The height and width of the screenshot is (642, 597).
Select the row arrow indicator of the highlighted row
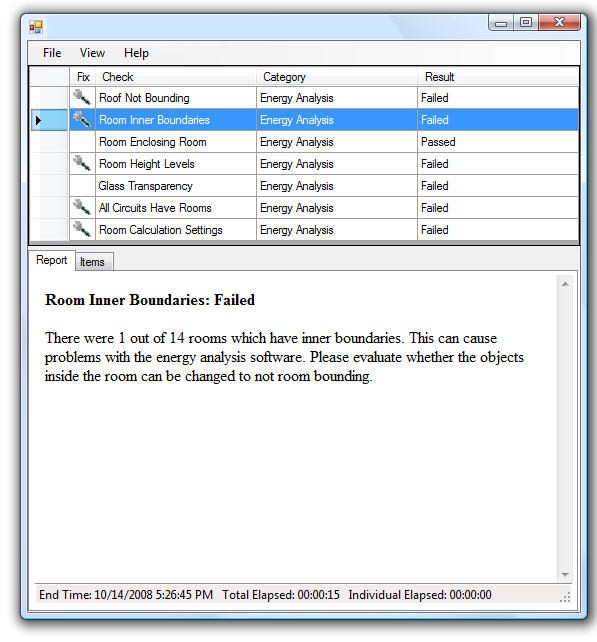(x=38, y=120)
